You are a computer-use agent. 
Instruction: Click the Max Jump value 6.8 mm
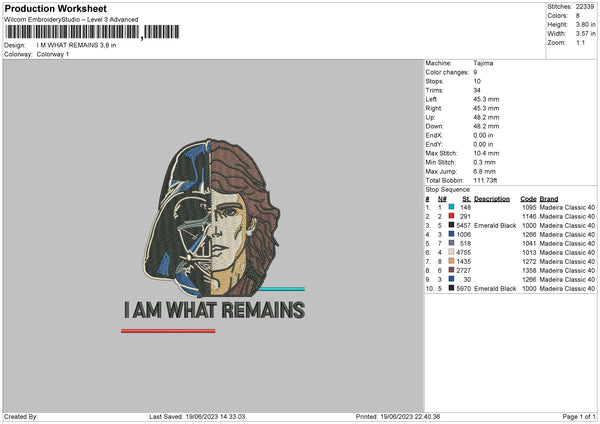(484, 171)
